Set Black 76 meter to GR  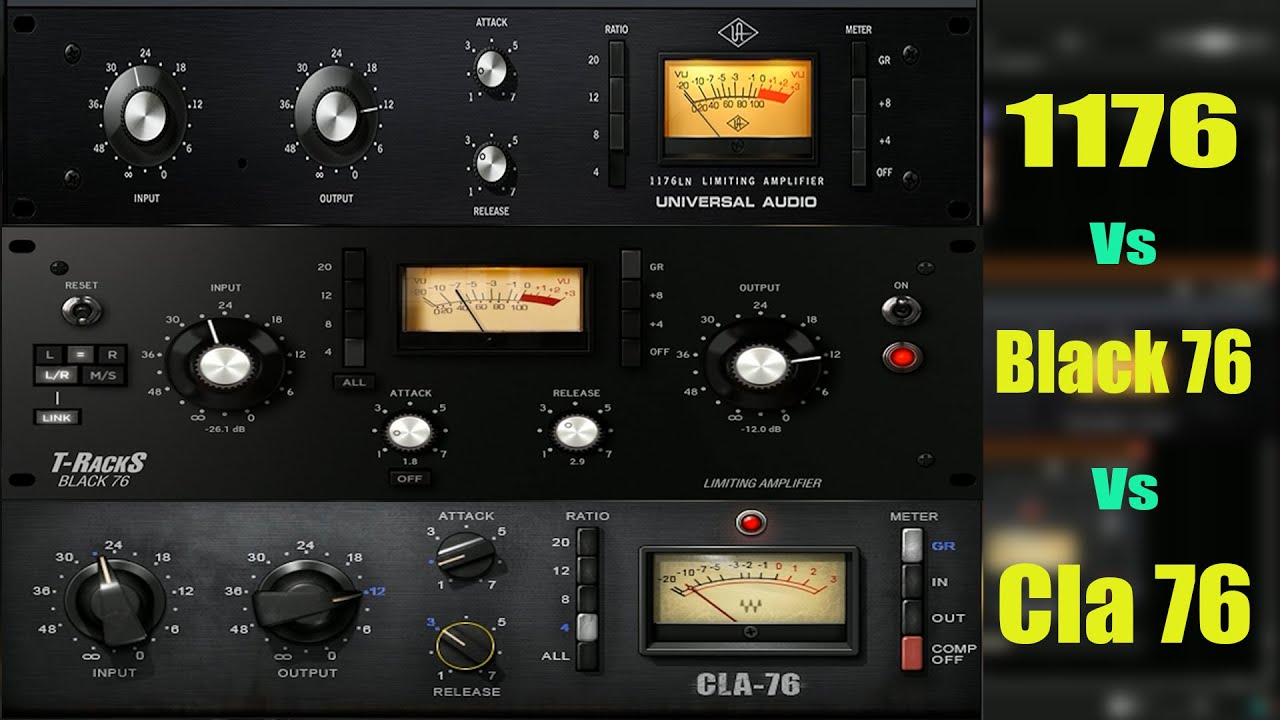click(x=630, y=264)
